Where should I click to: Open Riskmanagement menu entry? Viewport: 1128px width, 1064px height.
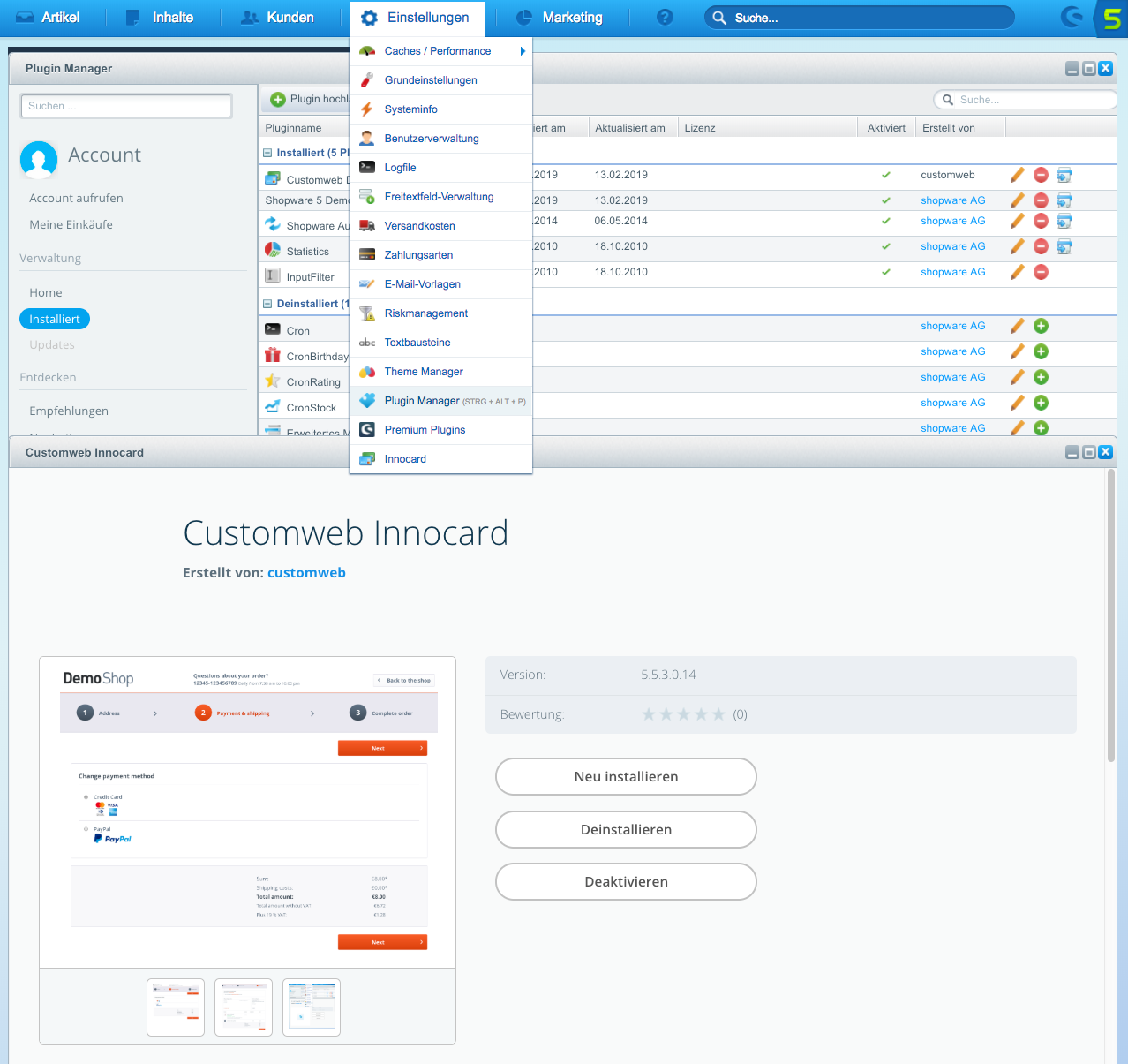pyautogui.click(x=440, y=313)
